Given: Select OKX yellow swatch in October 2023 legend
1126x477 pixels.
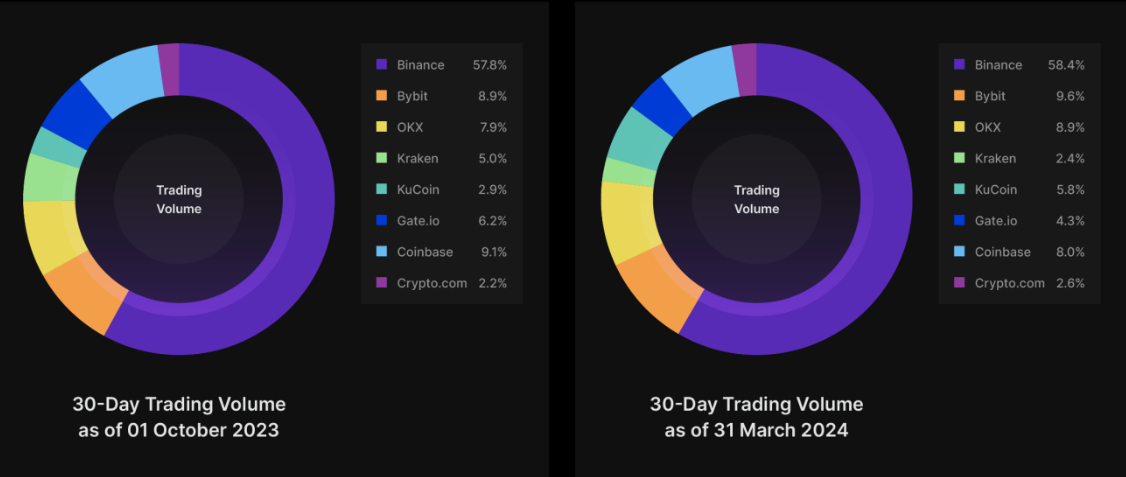Looking at the screenshot, I should point(381,127).
